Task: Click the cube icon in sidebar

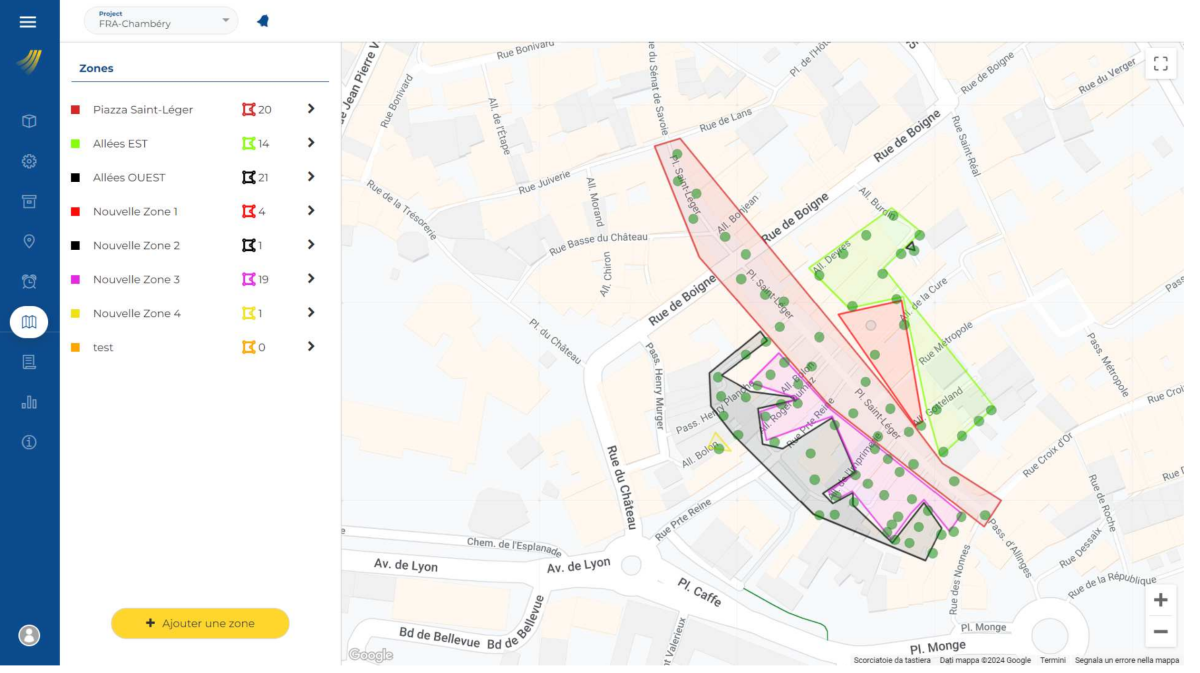Action: pyautogui.click(x=29, y=121)
